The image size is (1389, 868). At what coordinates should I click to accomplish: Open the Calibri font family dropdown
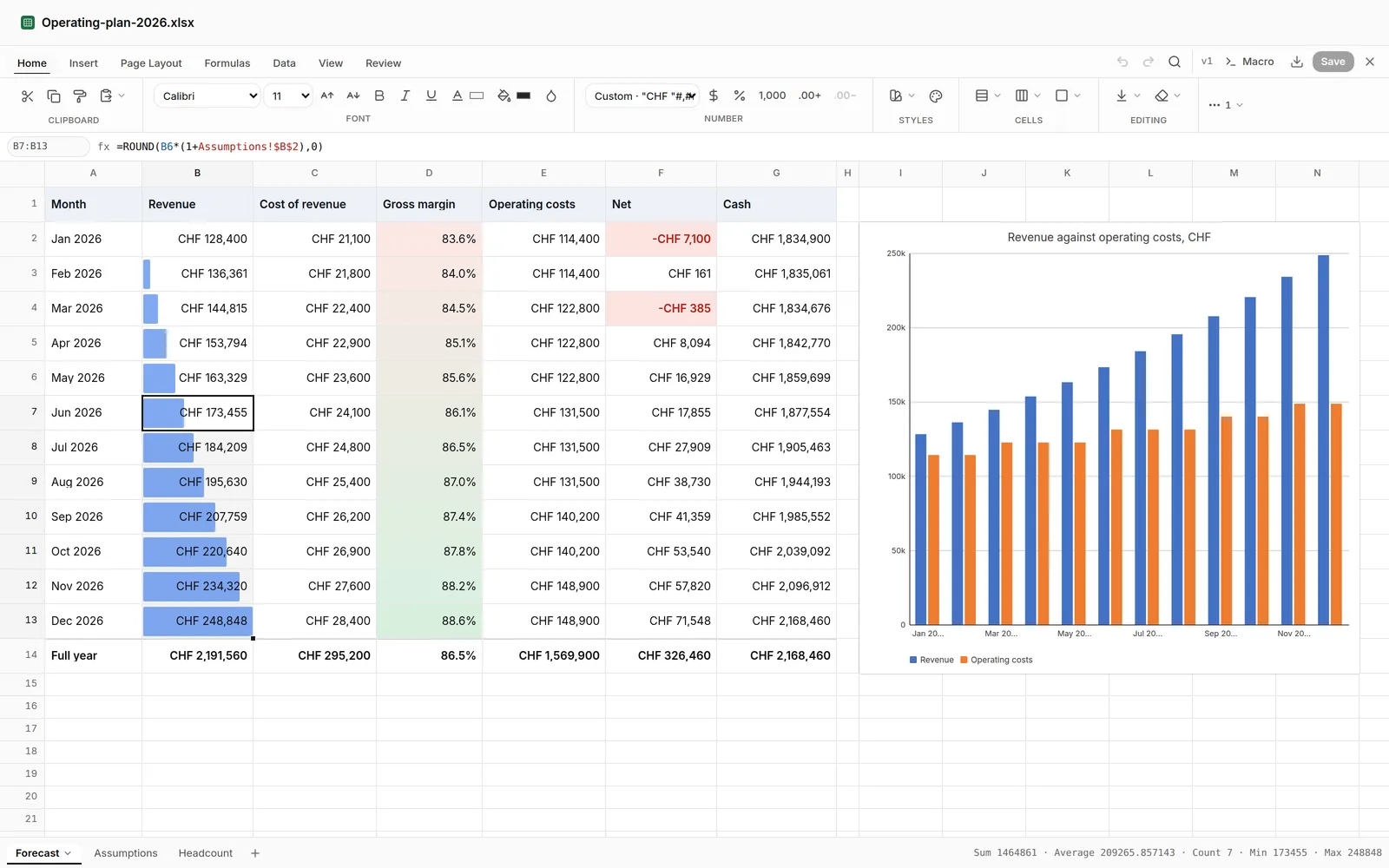pos(207,96)
